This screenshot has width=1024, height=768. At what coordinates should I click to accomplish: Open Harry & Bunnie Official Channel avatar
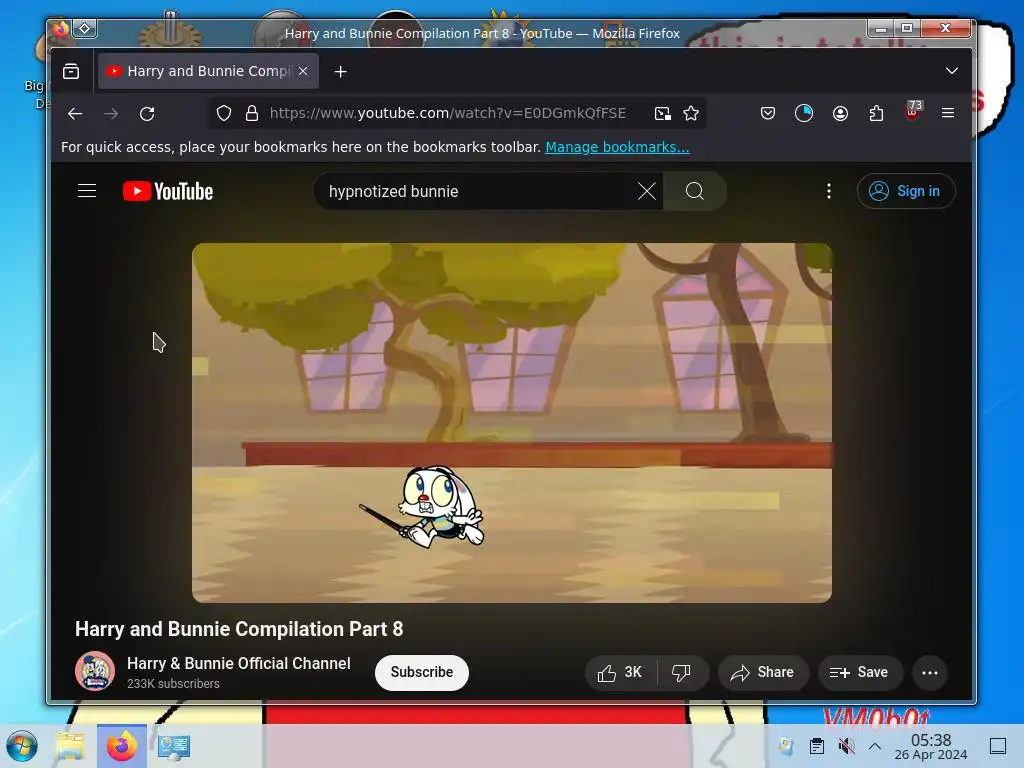point(95,671)
